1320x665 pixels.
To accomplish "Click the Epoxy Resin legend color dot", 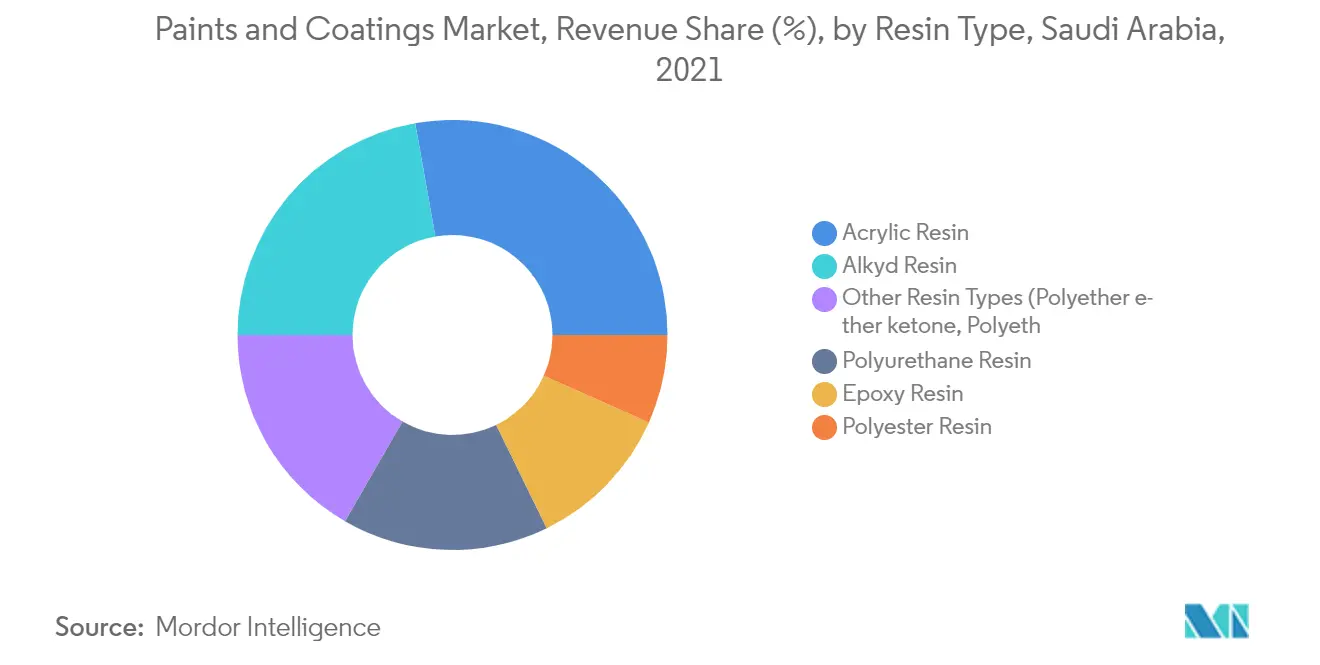I will click(x=822, y=393).
